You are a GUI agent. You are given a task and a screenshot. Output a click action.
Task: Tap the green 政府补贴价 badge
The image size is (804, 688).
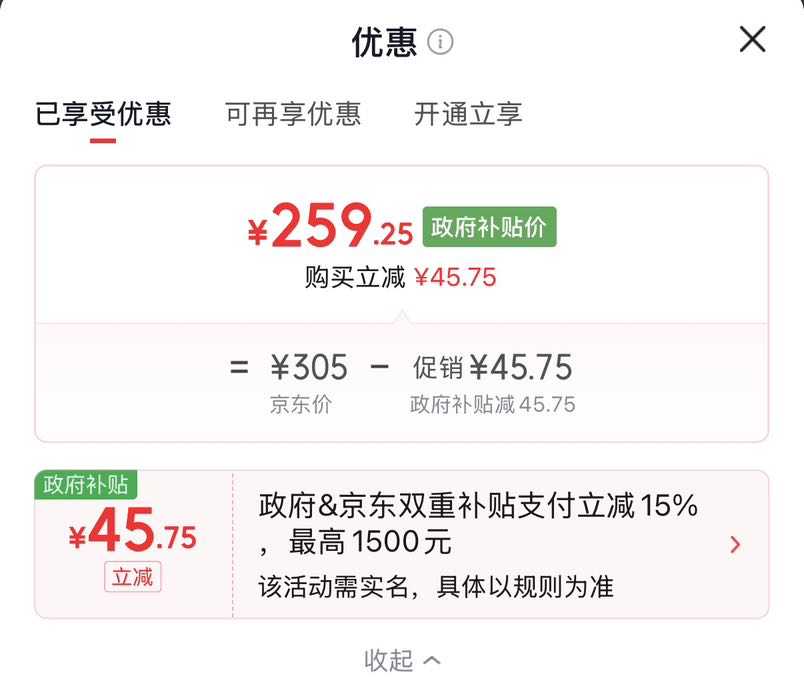[489, 227]
